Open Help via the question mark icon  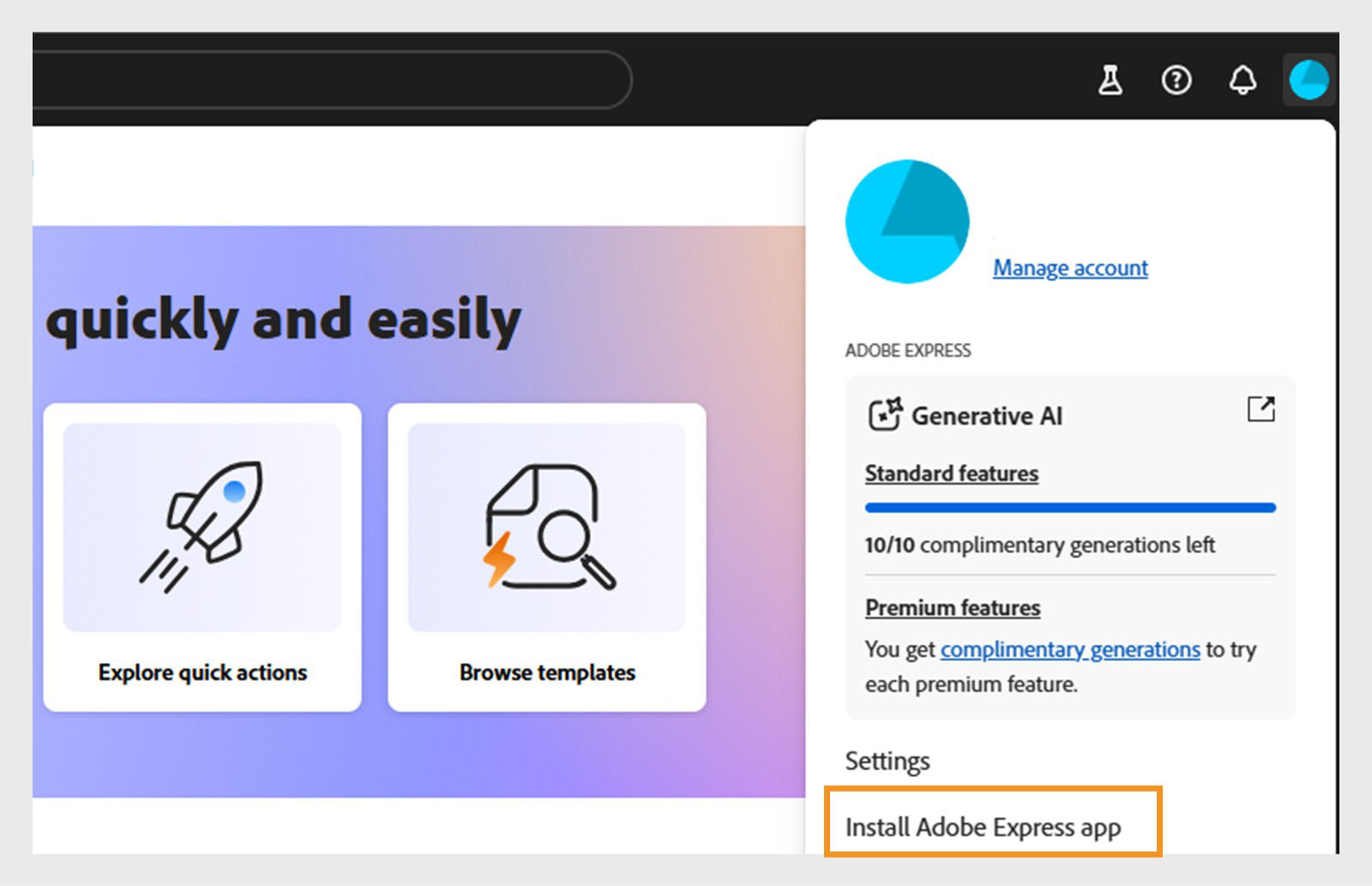[x=1176, y=80]
